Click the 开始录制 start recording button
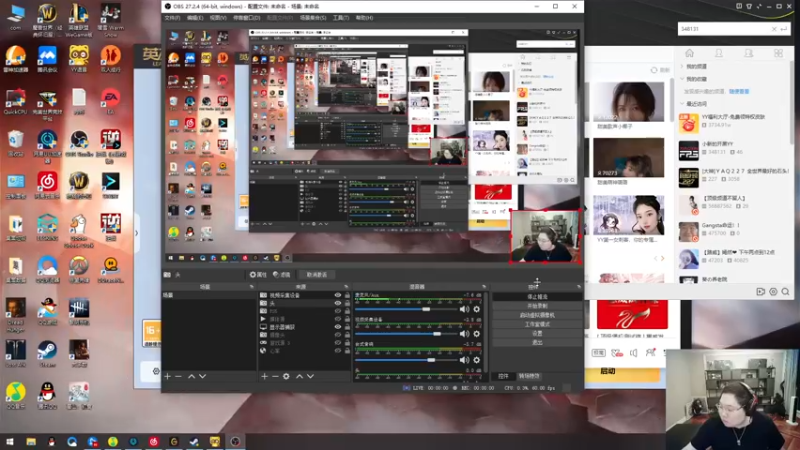The image size is (800, 450). 537,306
